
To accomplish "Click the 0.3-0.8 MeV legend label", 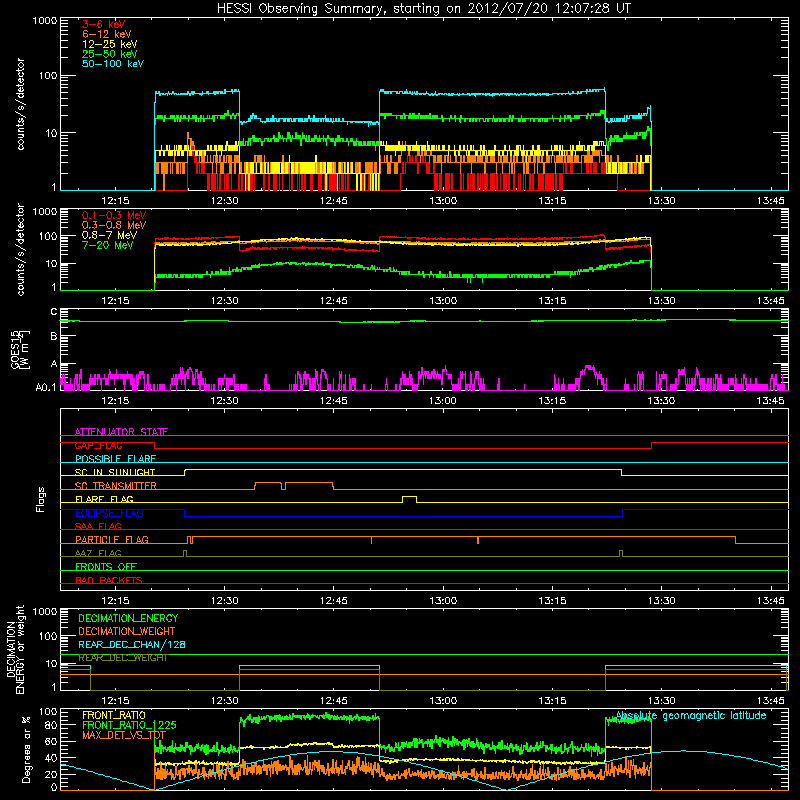I will coord(114,225).
